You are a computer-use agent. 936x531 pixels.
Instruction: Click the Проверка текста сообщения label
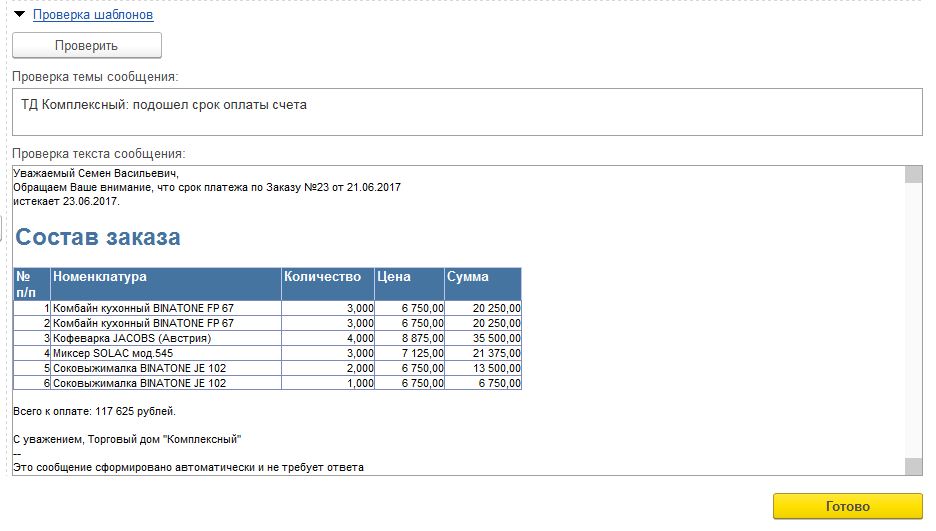(x=98, y=154)
